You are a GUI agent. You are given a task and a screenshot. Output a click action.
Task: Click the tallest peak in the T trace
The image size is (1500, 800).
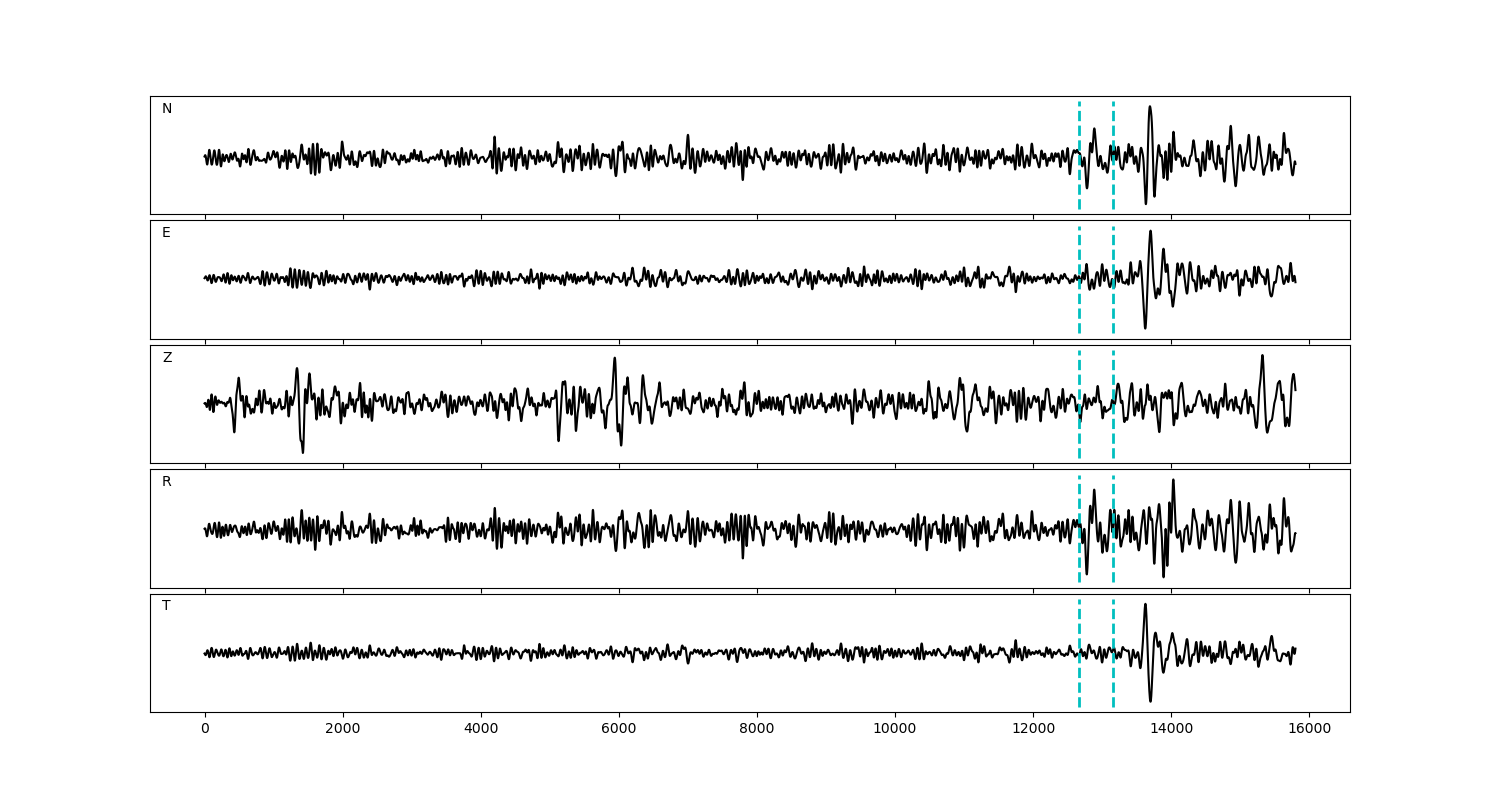[1145, 605]
